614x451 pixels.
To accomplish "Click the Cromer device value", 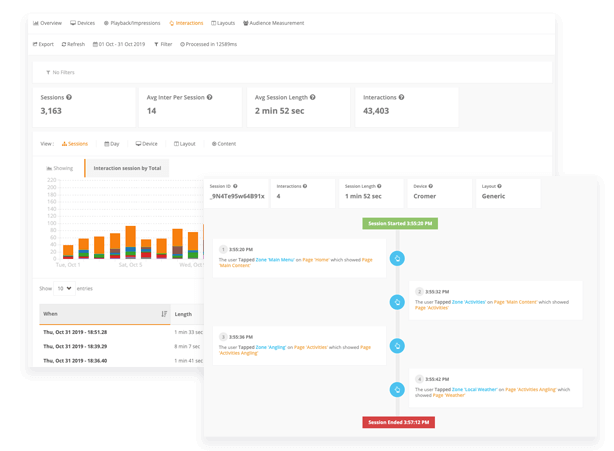I will [x=424, y=196].
